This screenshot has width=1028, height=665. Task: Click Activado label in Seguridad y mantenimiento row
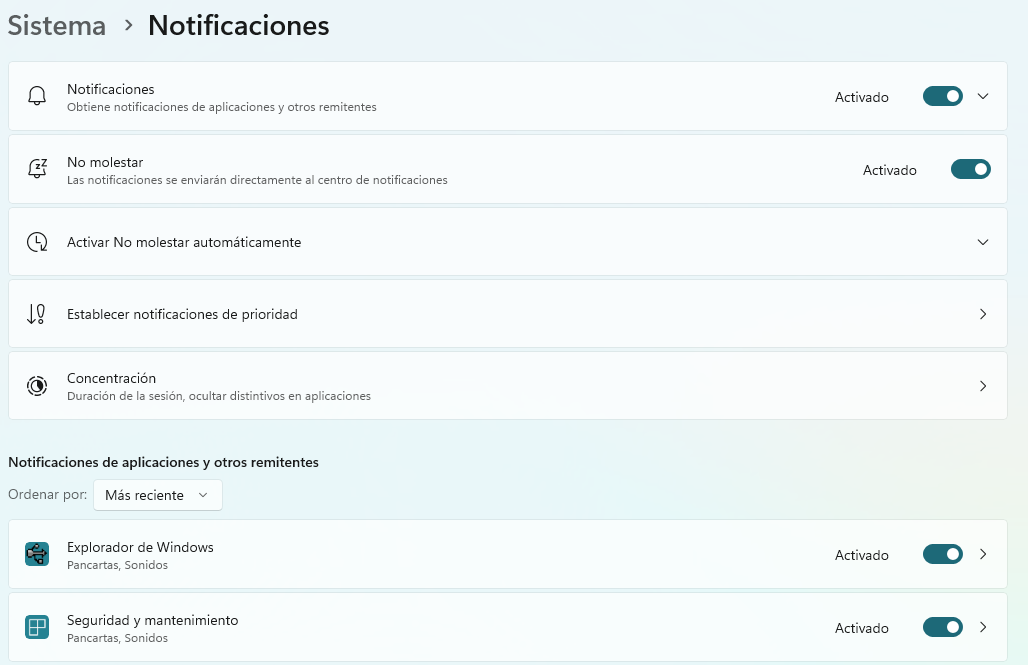coord(861,628)
